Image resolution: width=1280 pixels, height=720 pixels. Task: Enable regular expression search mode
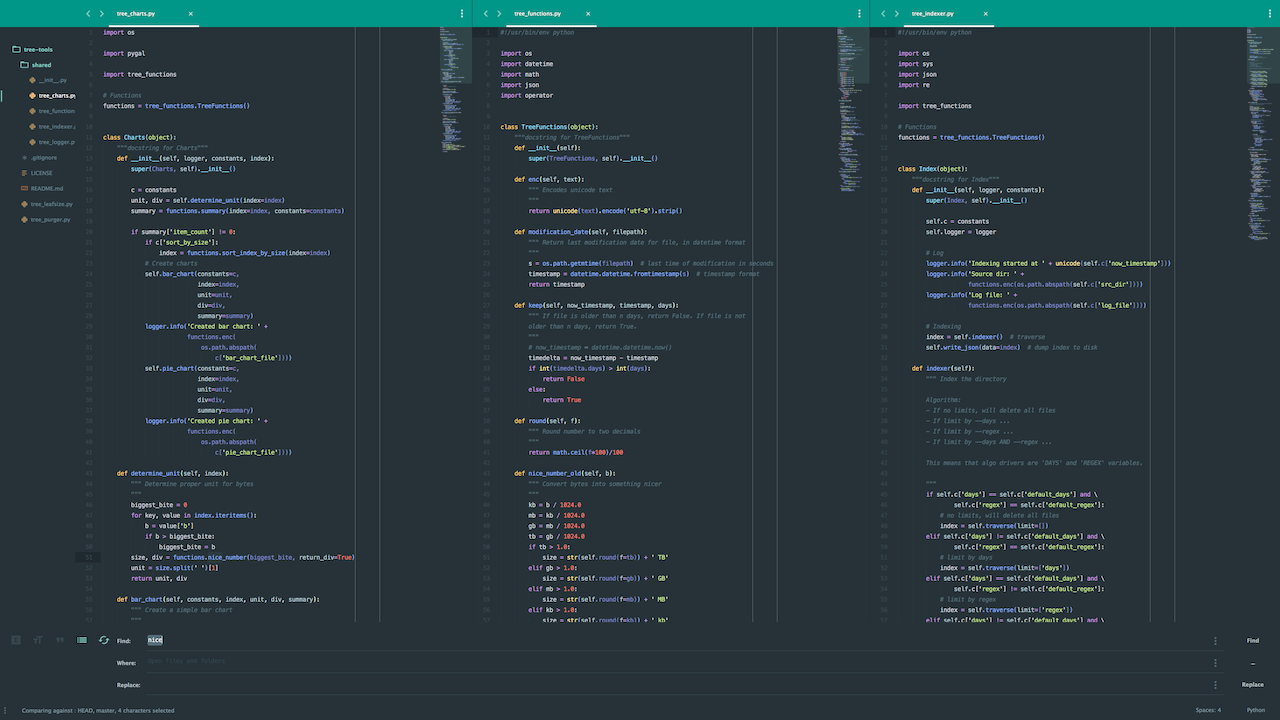click(x=16, y=640)
